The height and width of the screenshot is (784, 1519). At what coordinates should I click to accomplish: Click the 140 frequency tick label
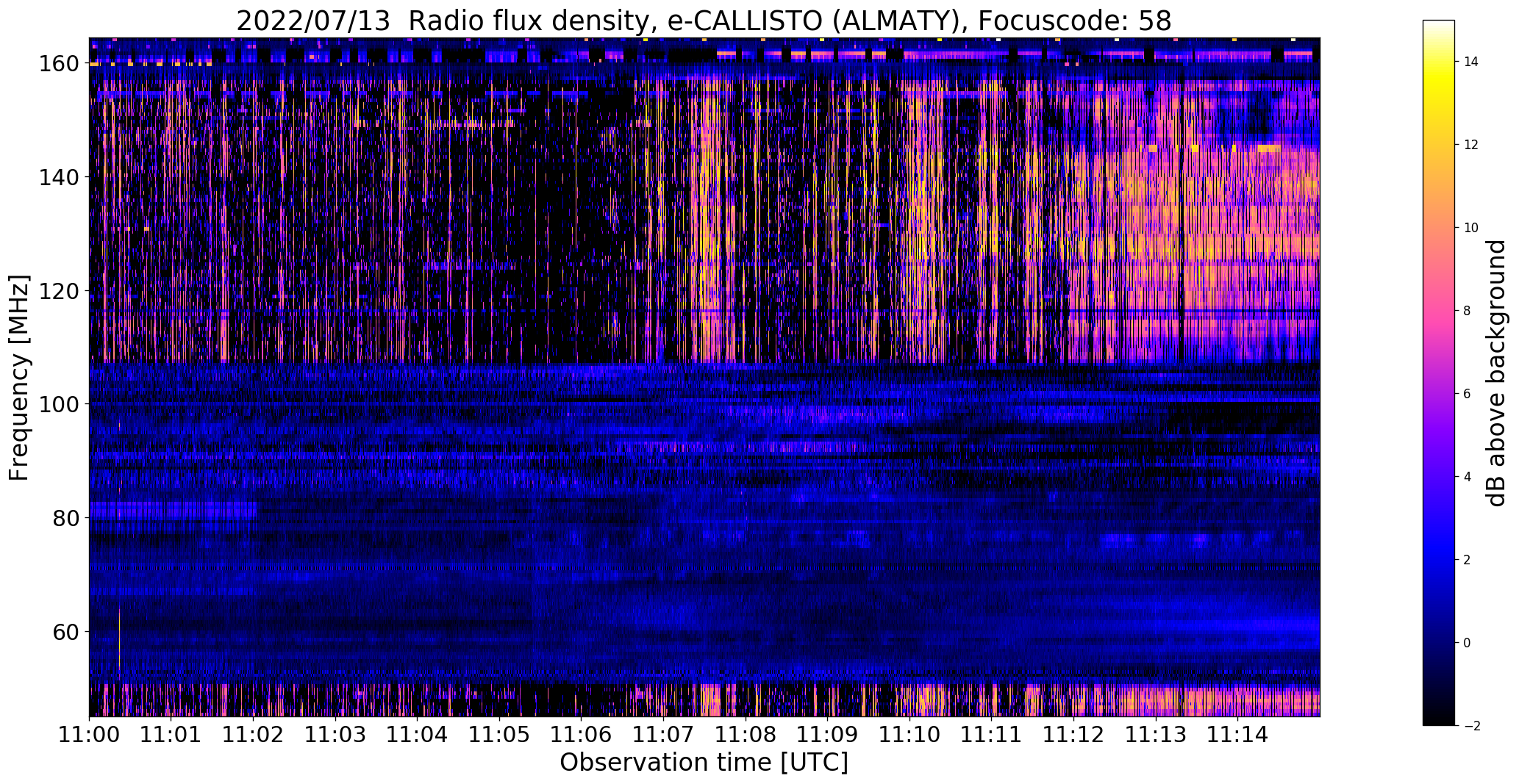tap(59, 177)
